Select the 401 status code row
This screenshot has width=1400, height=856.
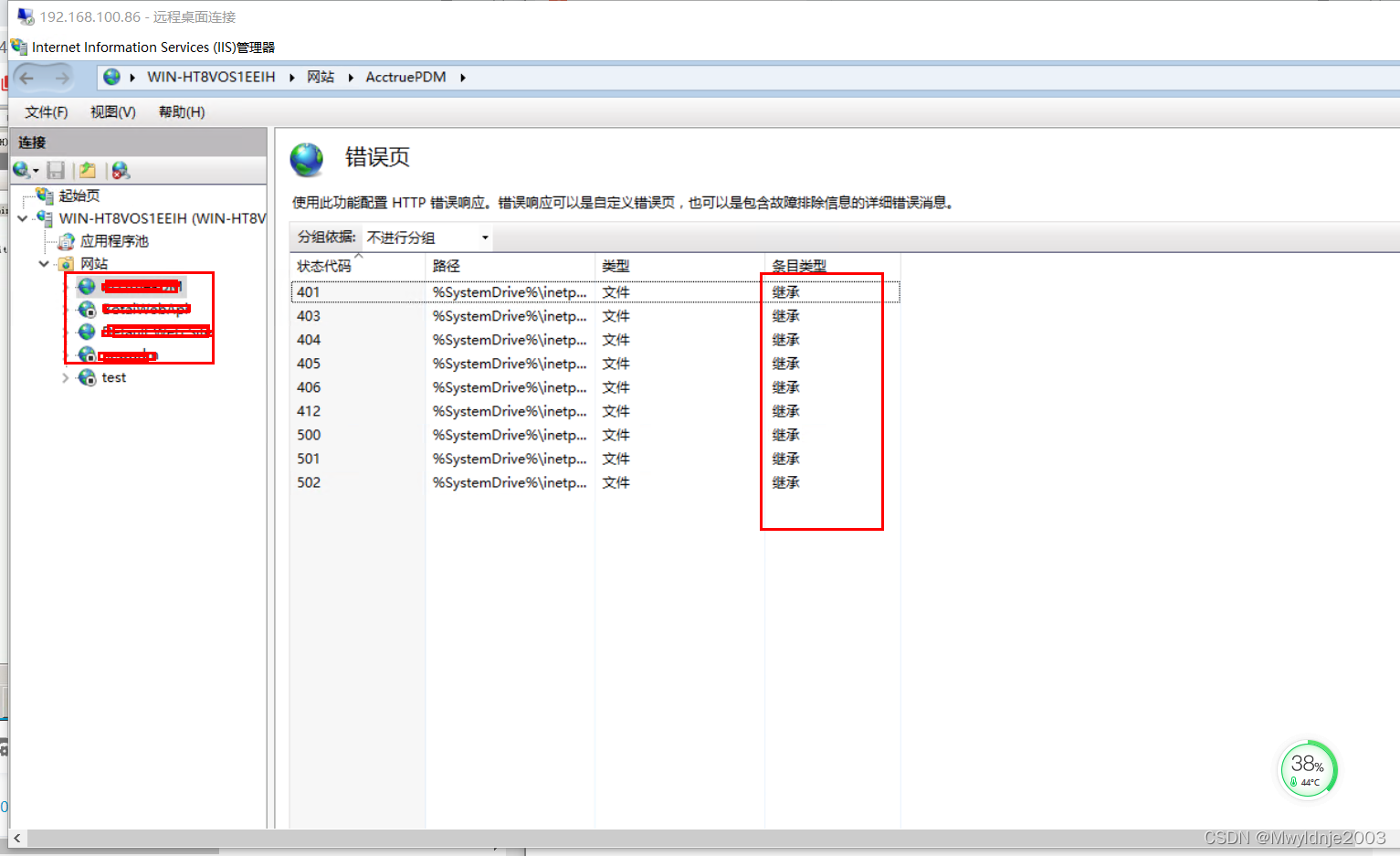coord(595,292)
